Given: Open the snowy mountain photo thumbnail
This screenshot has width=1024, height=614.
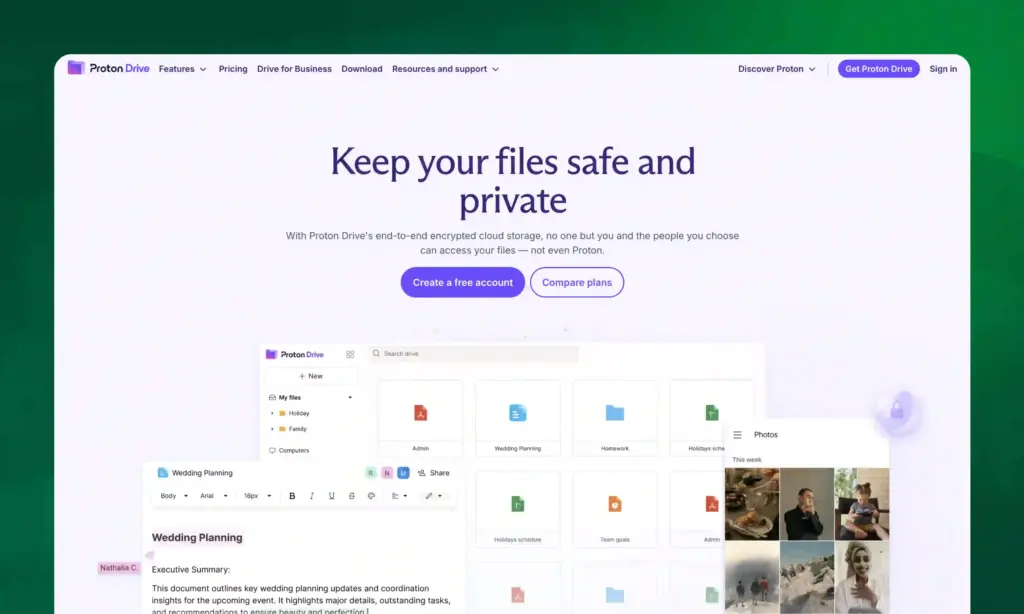Looking at the screenshot, I should coord(807,577).
